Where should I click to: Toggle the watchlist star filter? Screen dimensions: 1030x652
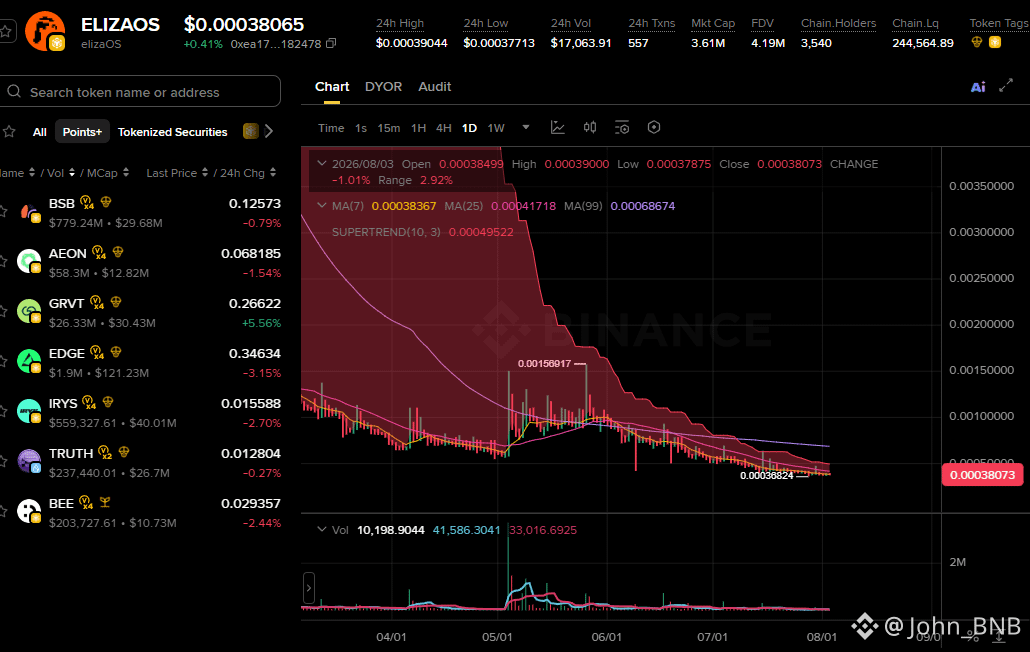pos(9,131)
